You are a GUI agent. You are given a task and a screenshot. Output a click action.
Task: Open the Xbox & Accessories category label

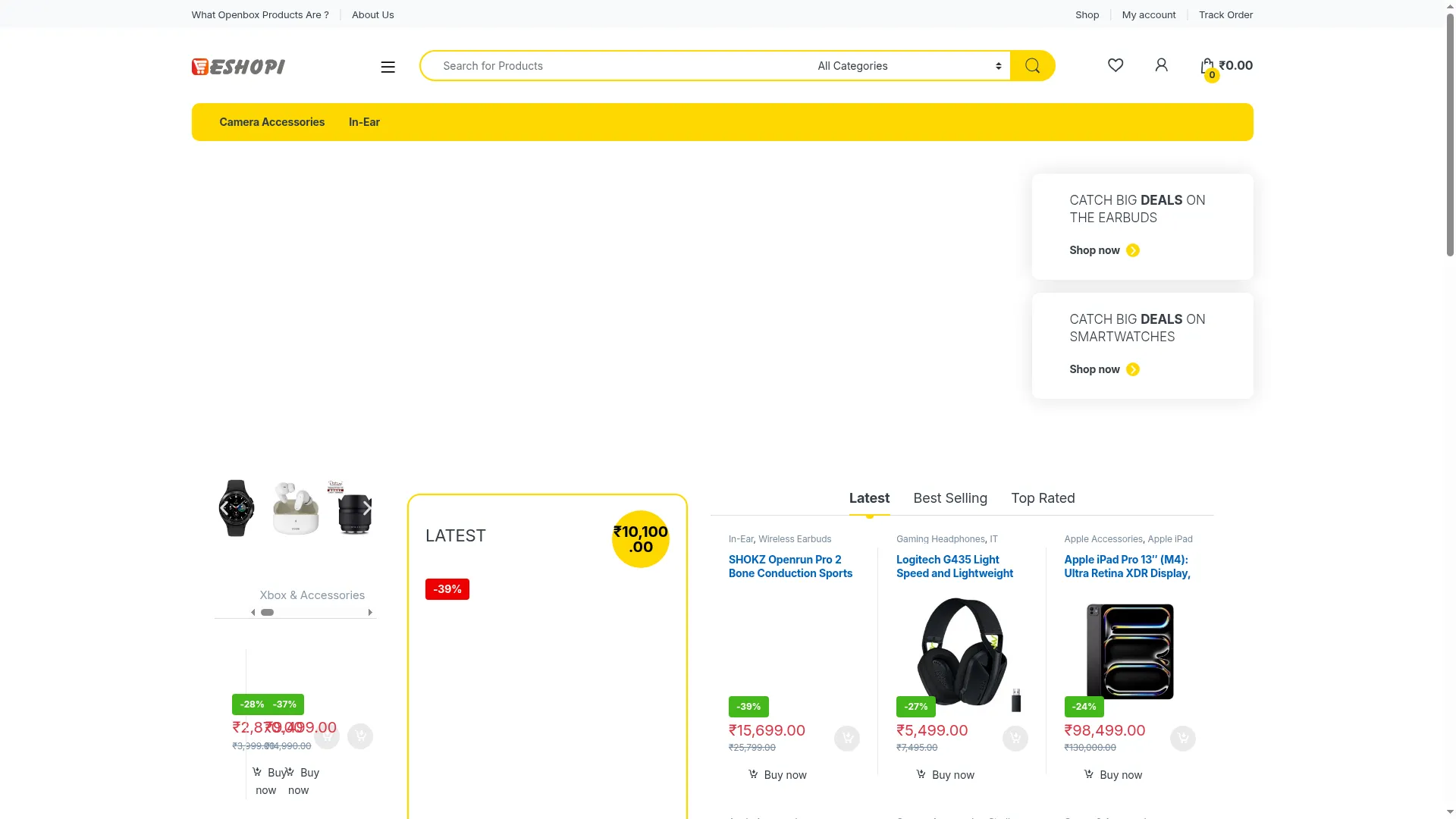tap(312, 595)
